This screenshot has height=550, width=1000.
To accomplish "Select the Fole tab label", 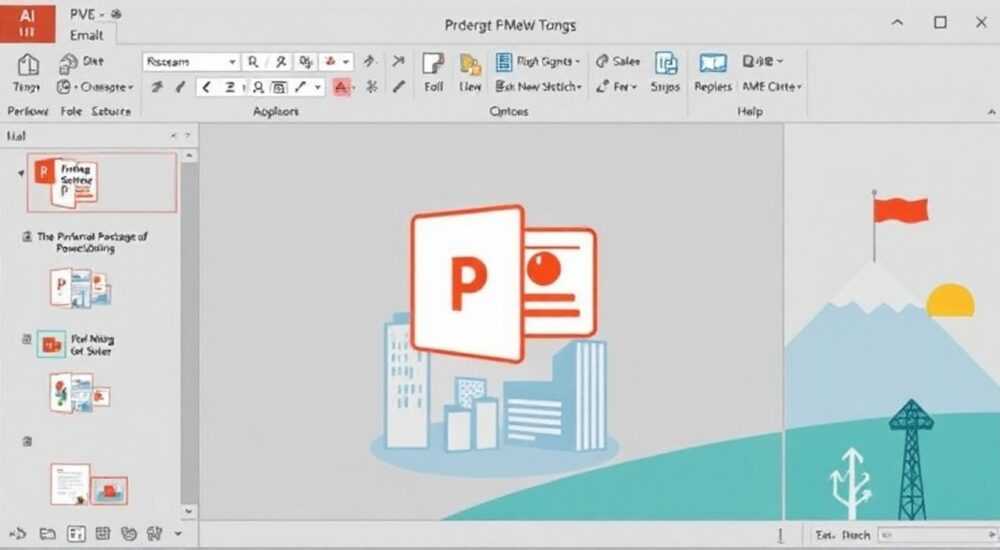I will [x=71, y=112].
